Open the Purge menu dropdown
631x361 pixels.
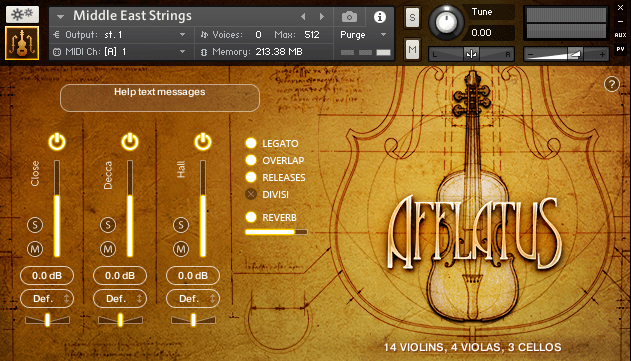tap(363, 35)
